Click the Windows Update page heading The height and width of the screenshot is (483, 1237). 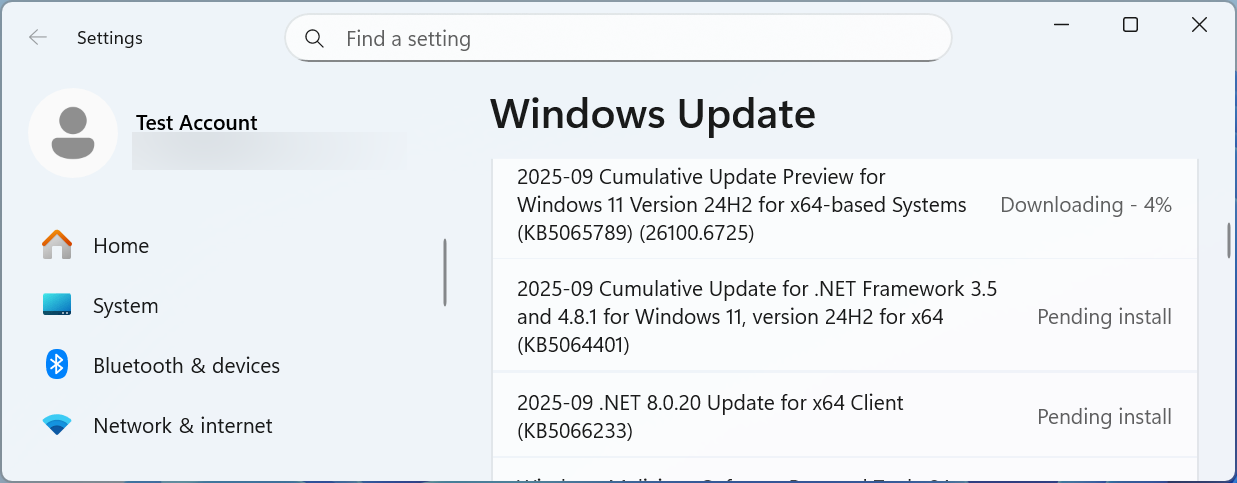pyautogui.click(x=653, y=114)
